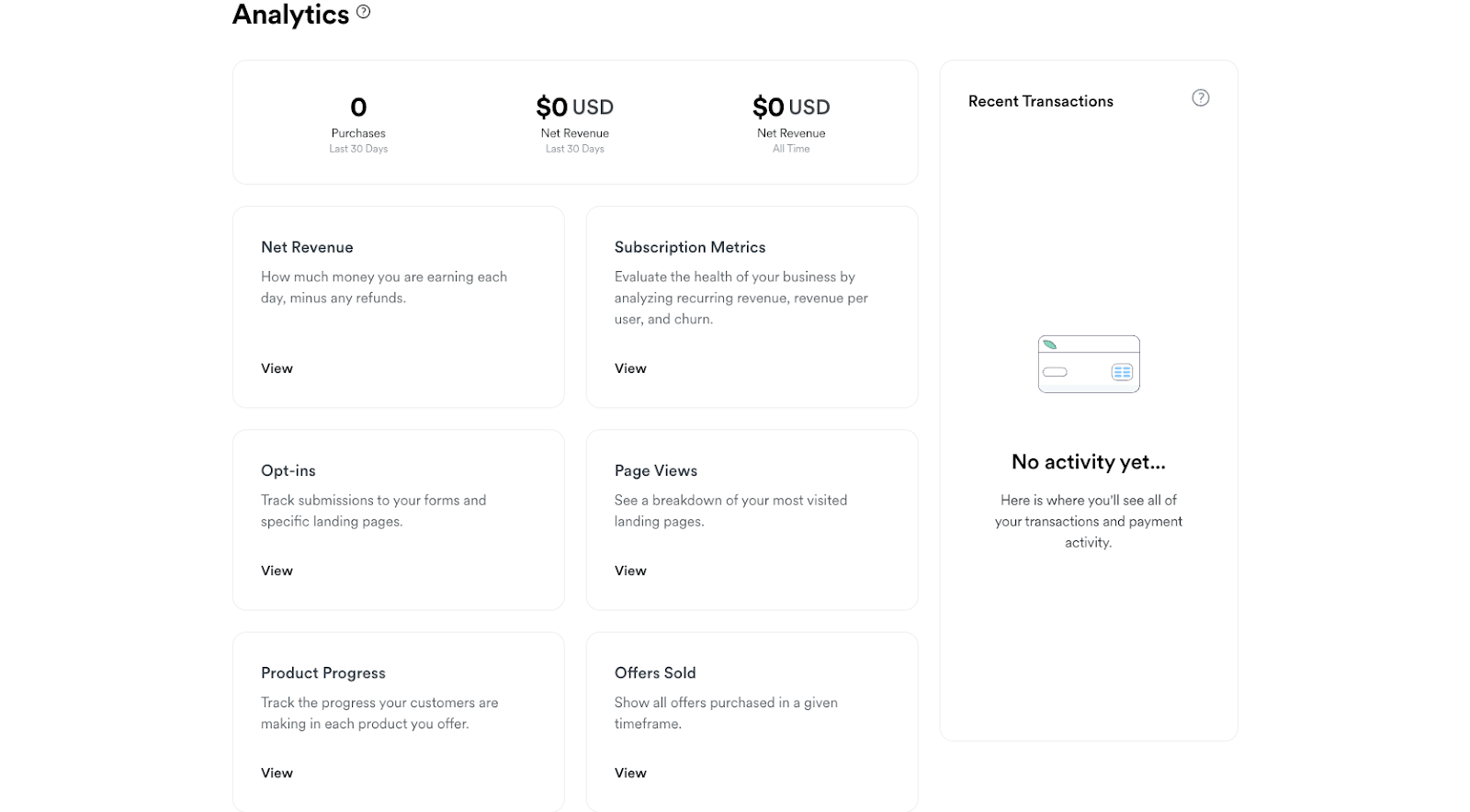This screenshot has width=1470, height=812.
Task: Open the Net Revenue card
Action: (307, 246)
